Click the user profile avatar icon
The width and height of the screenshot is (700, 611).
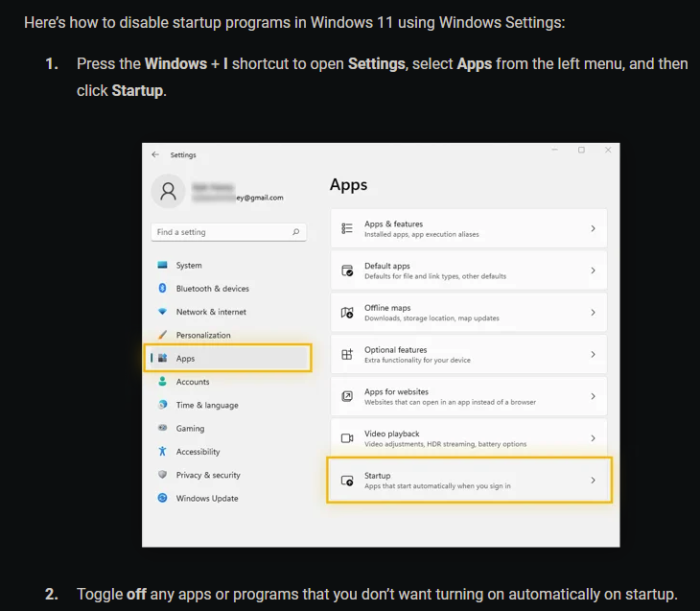(x=168, y=191)
